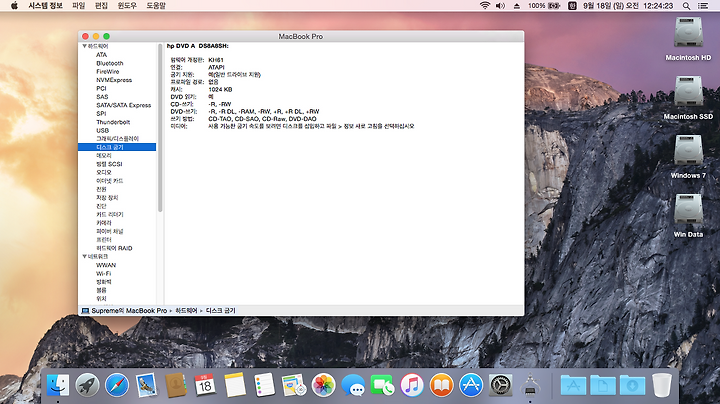Launch Launchpad rocket icon in Dock

click(x=87, y=385)
